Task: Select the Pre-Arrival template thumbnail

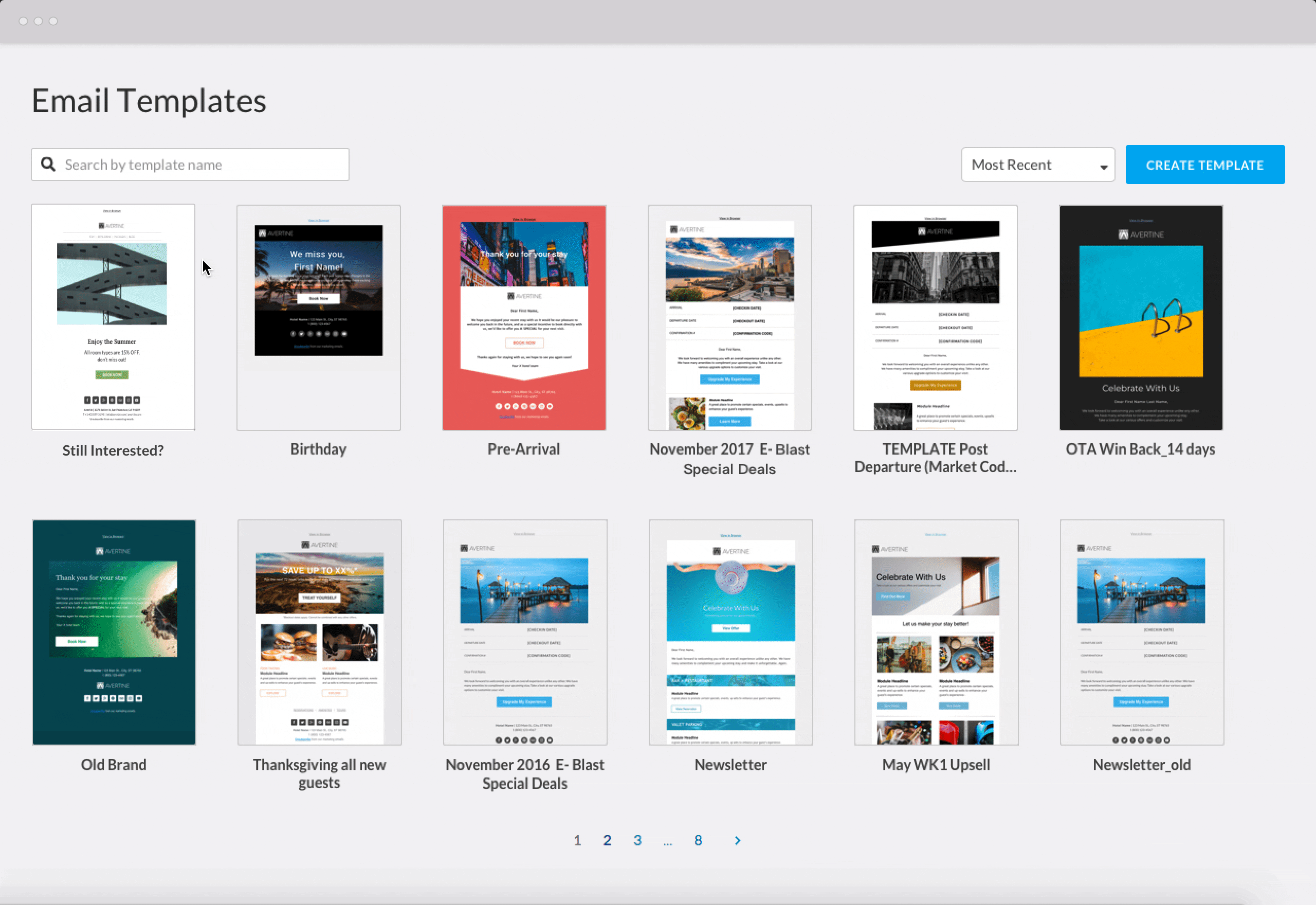Action: click(524, 318)
